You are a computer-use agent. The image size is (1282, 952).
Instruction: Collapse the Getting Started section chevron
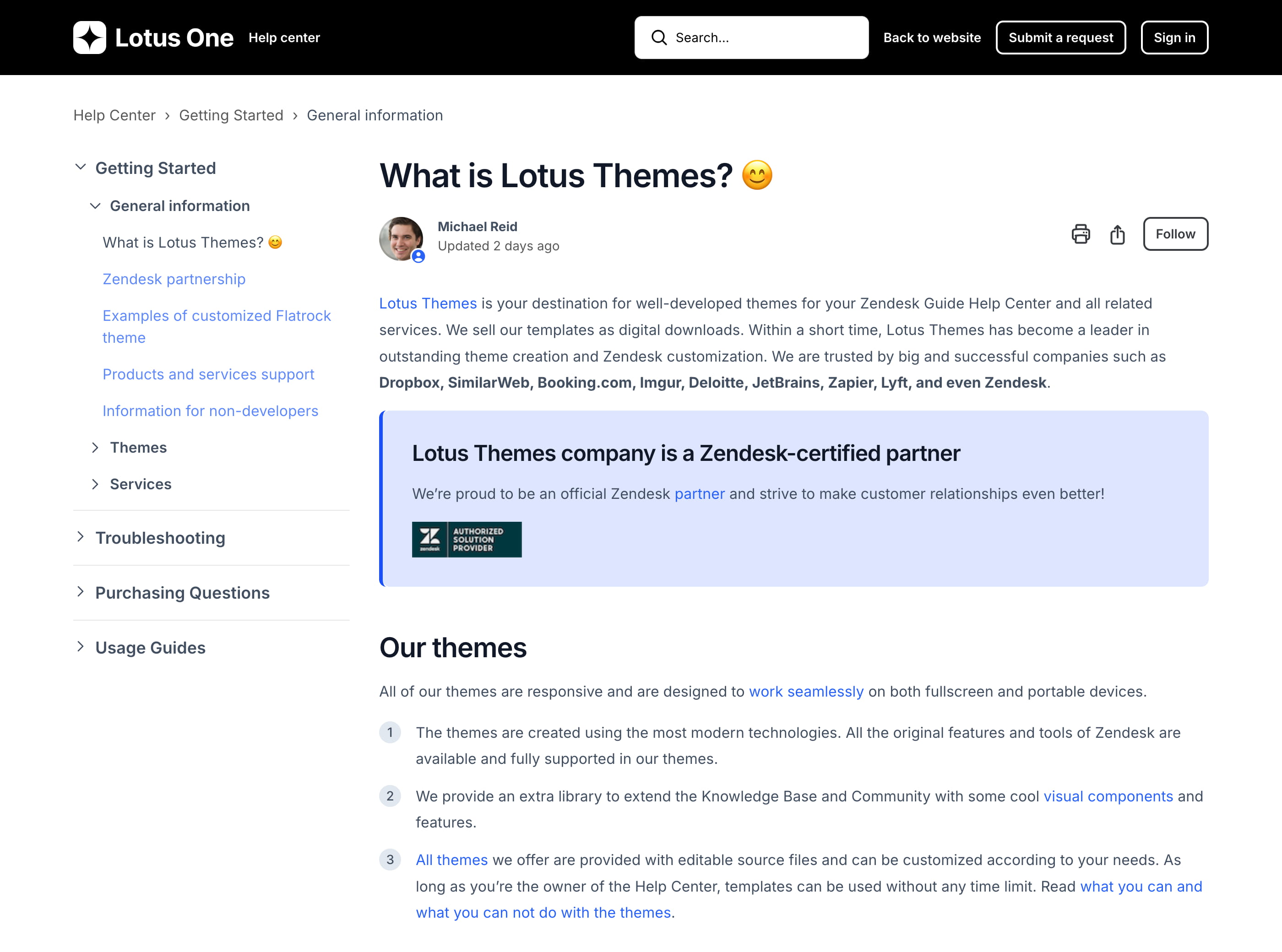(x=81, y=167)
